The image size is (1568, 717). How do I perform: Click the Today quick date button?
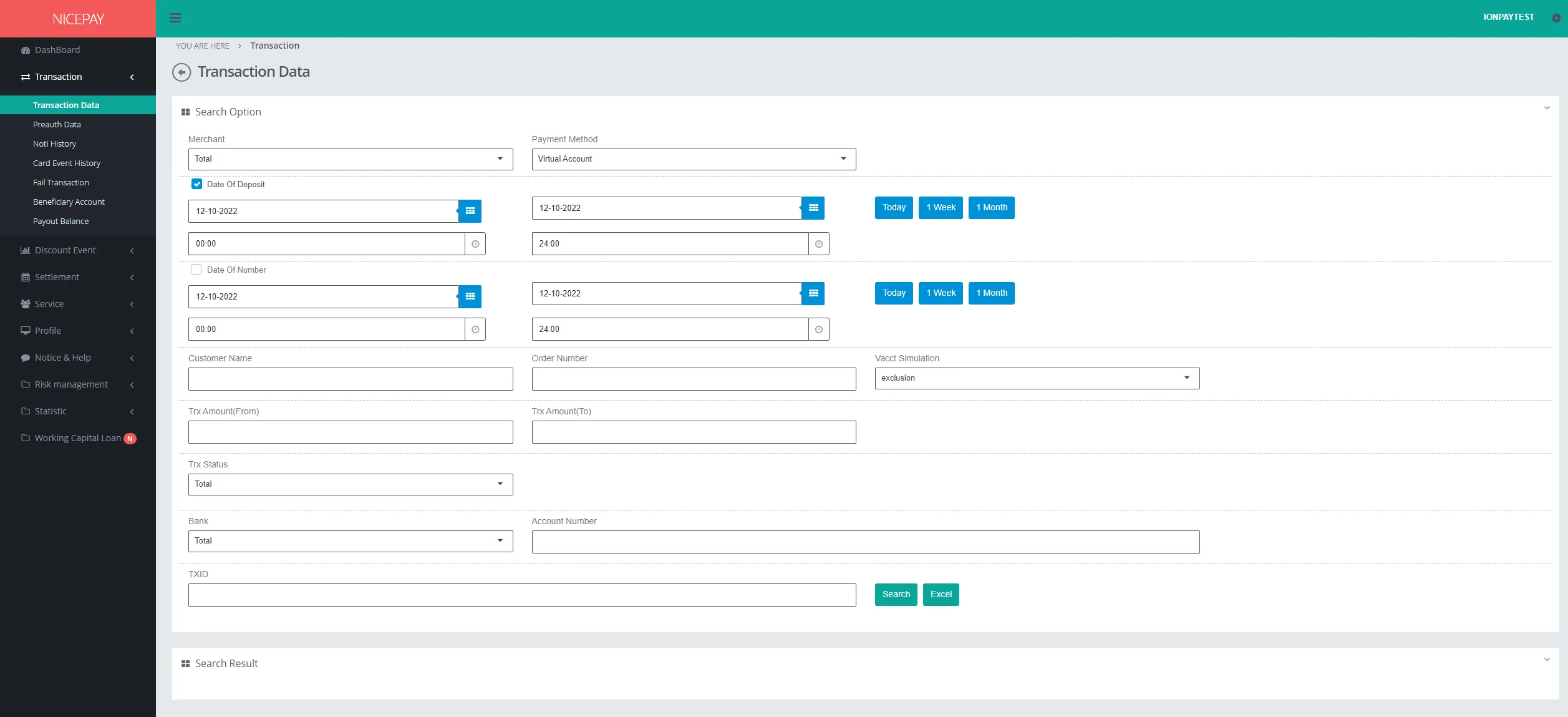click(893, 207)
